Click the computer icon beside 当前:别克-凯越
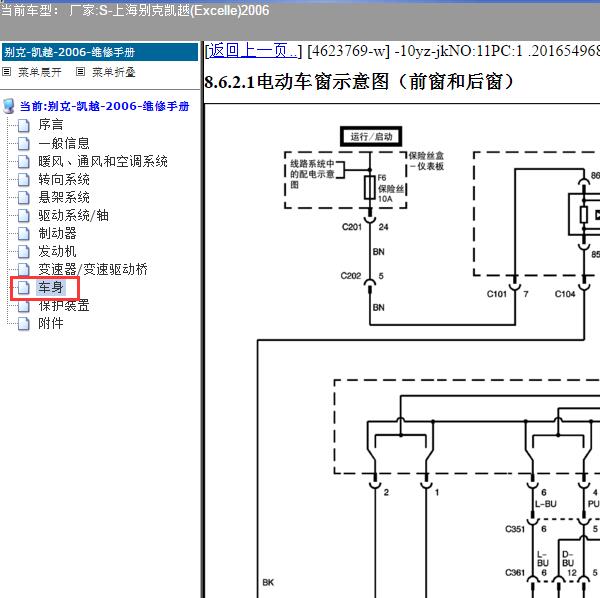This screenshot has width=600, height=598. coord(9,106)
